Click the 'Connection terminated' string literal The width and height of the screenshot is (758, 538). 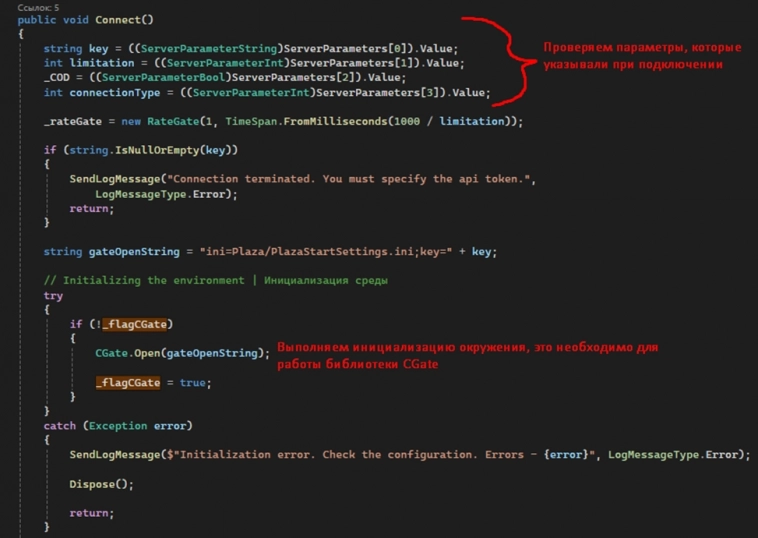pos(352,179)
